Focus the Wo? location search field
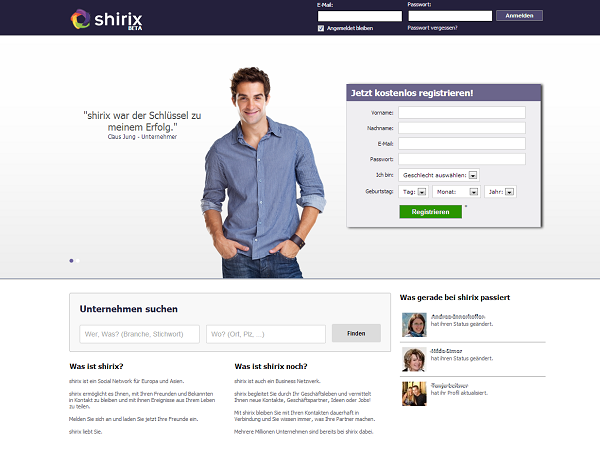The width and height of the screenshot is (600, 454). pyautogui.click(x=266, y=334)
